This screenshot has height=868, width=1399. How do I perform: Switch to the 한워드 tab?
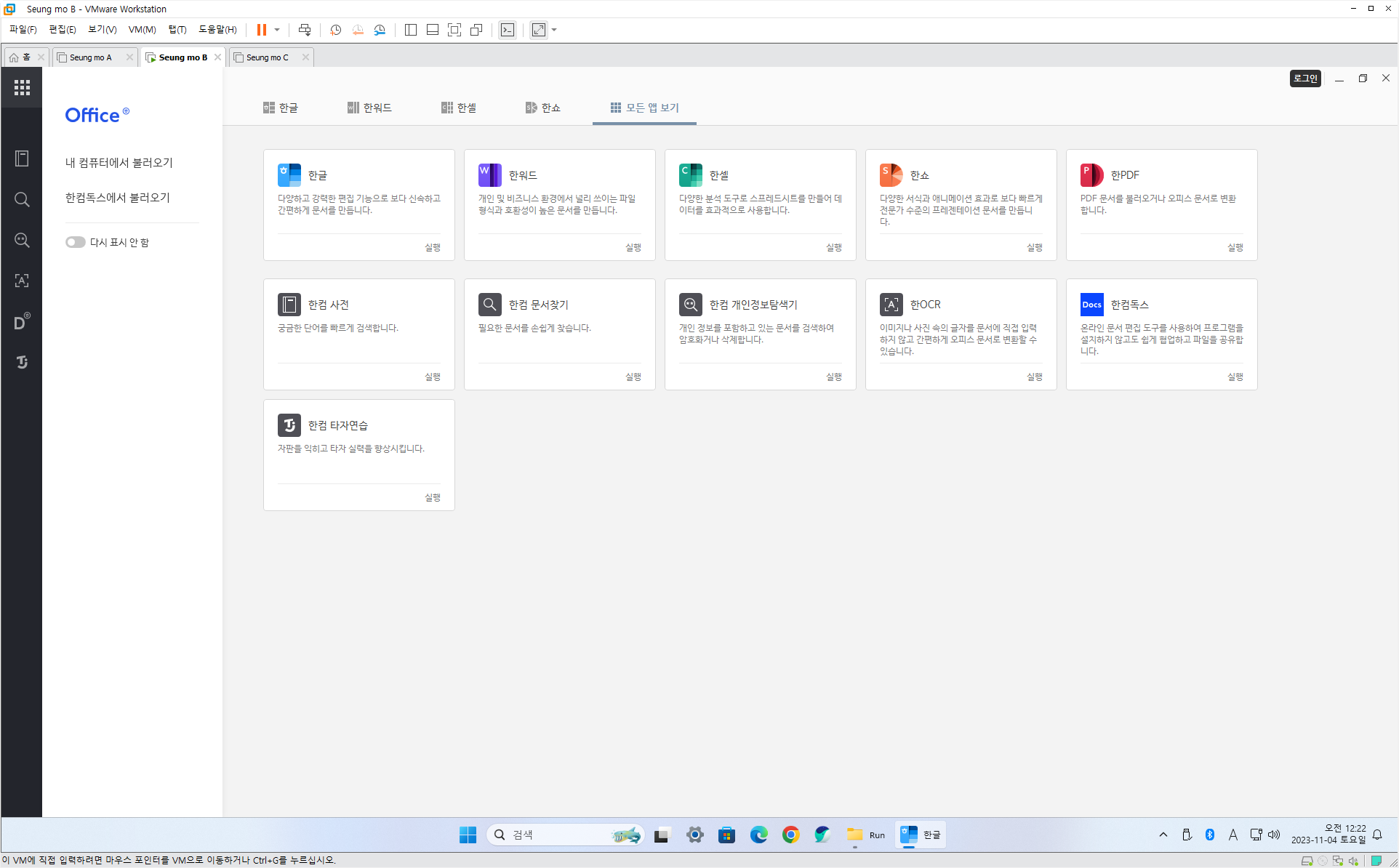click(369, 108)
